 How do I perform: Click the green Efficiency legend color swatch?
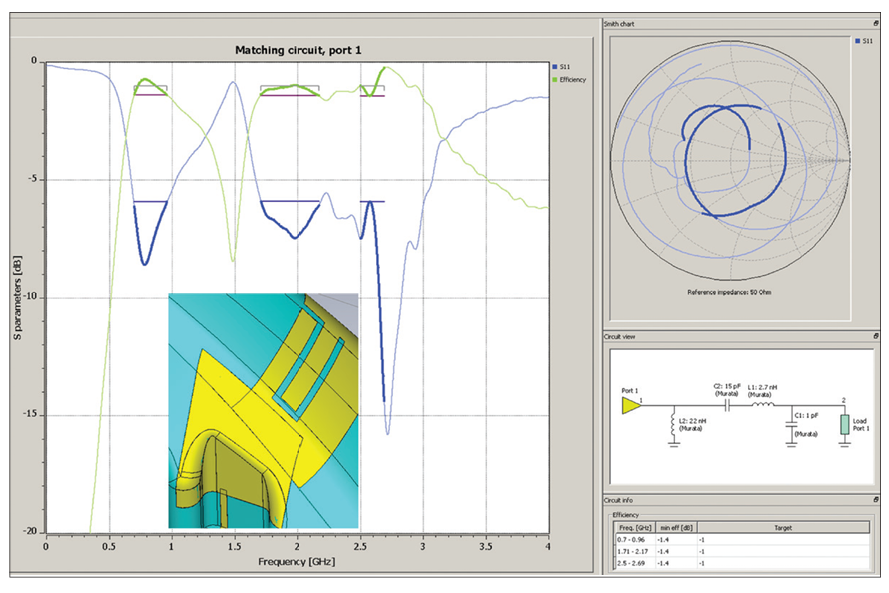click(x=554, y=79)
